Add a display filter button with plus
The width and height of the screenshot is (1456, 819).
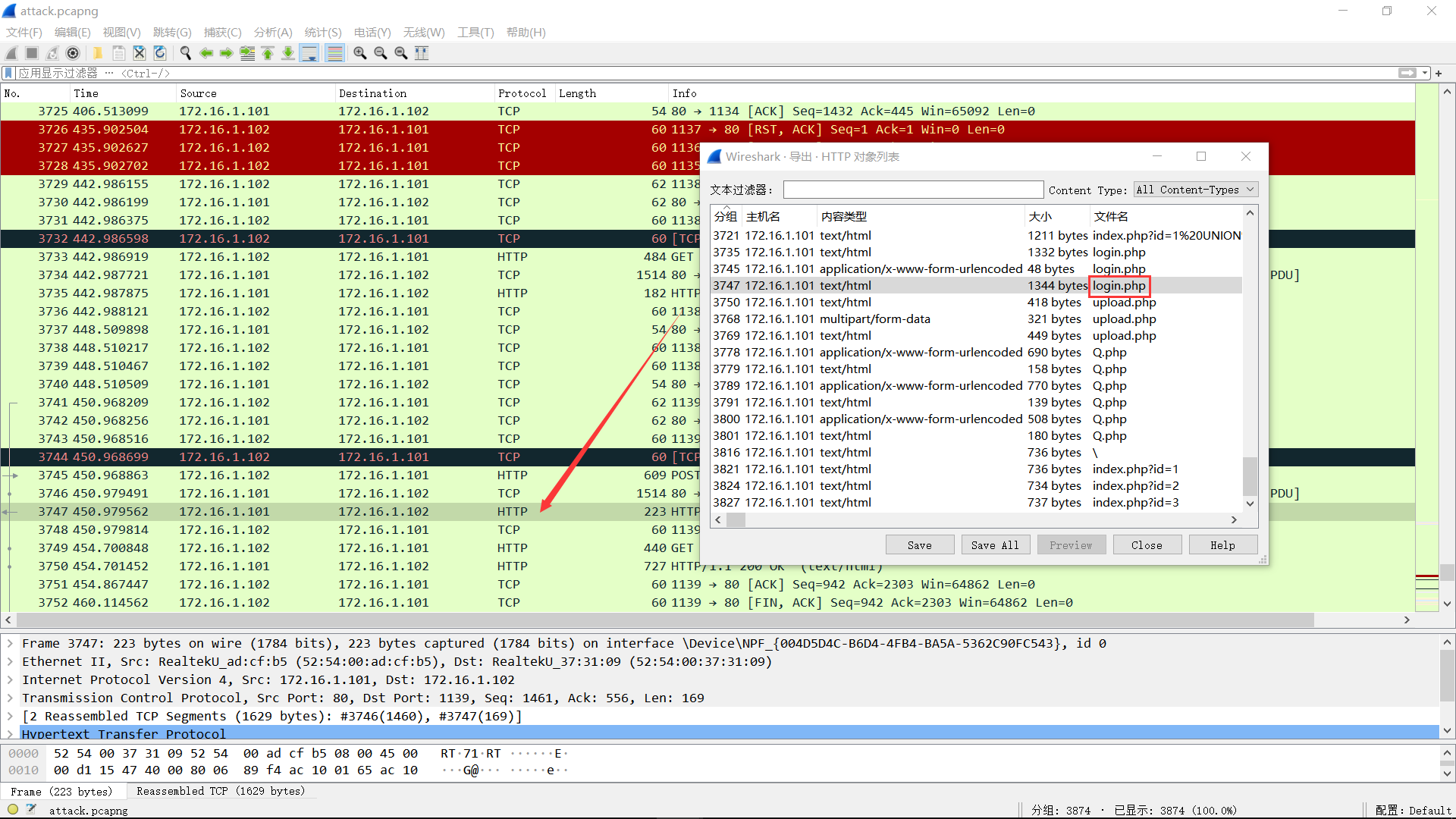click(x=1439, y=74)
